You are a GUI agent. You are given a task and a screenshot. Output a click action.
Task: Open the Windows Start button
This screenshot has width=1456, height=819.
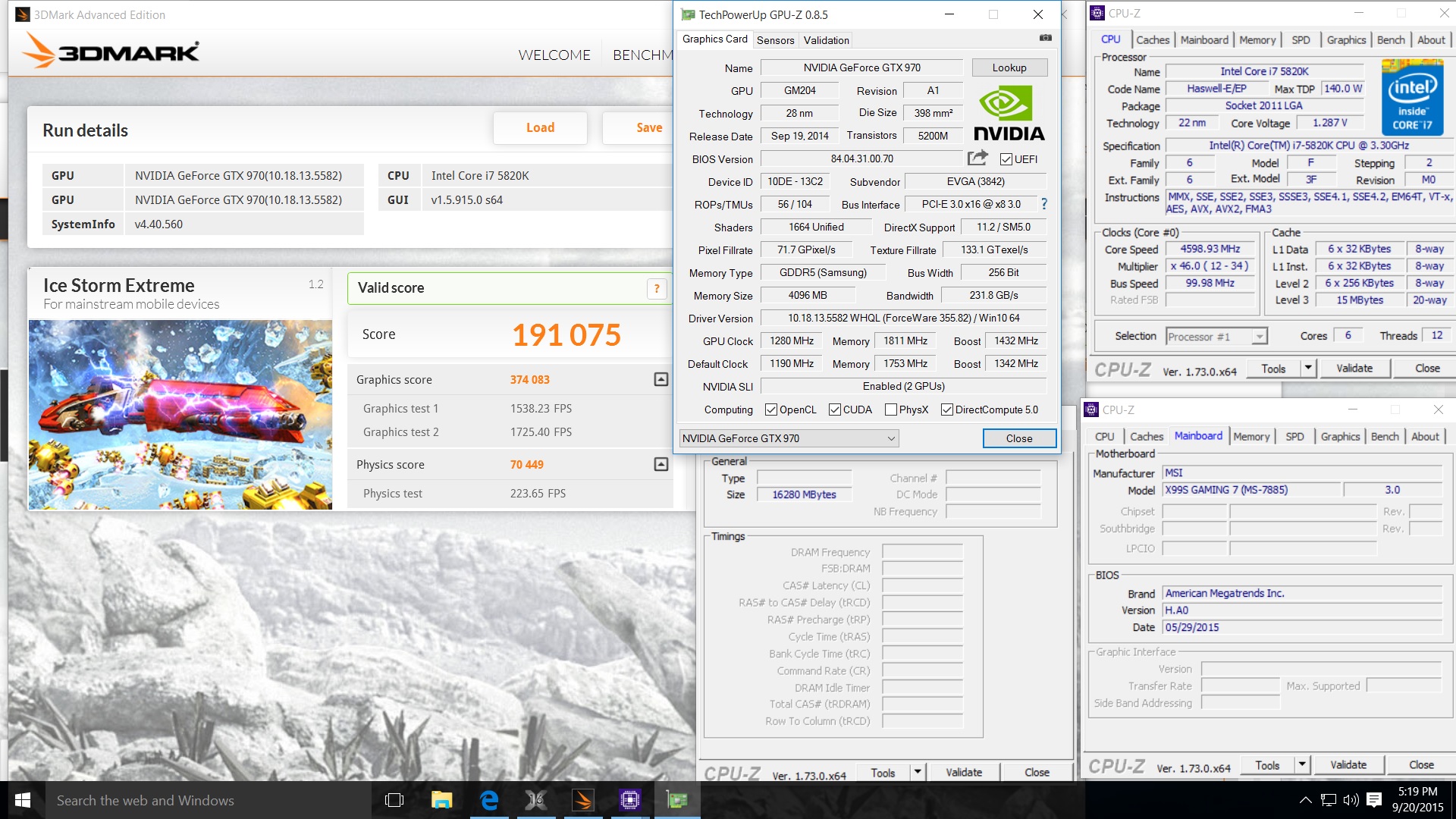point(23,800)
